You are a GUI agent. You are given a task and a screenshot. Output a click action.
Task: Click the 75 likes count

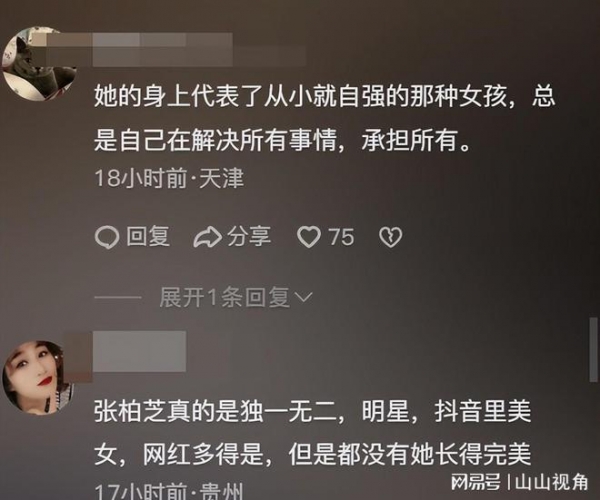pos(341,237)
